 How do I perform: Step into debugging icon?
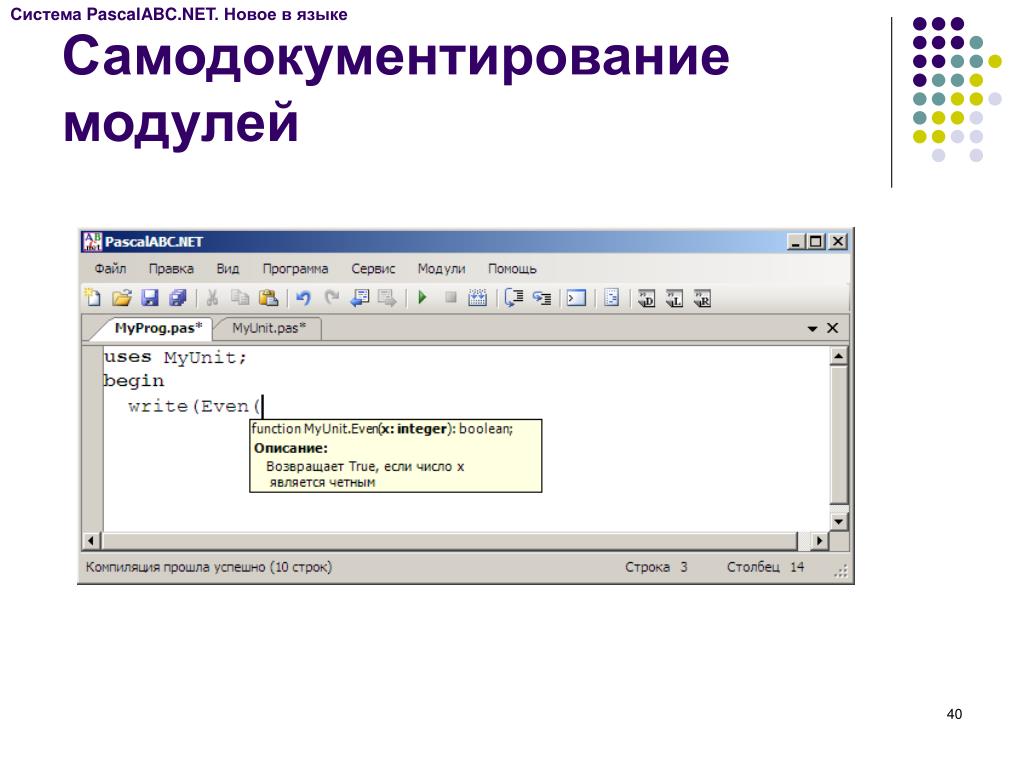pos(542,298)
